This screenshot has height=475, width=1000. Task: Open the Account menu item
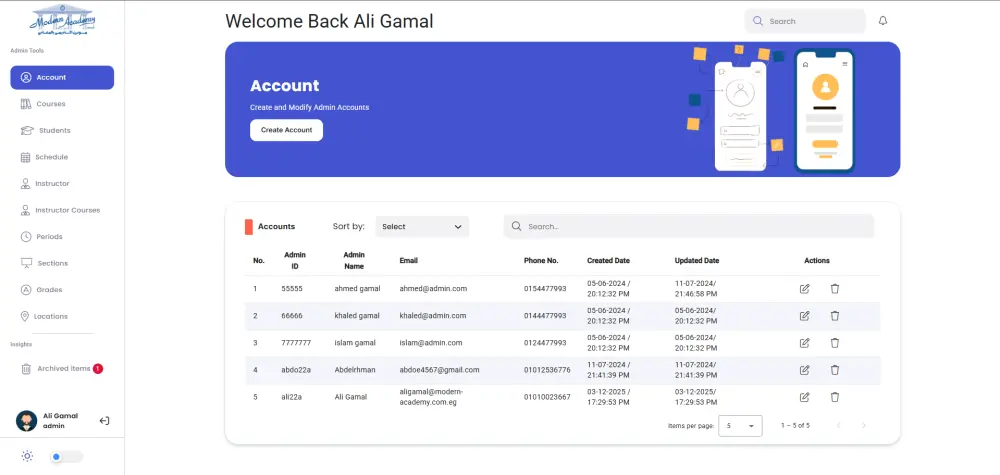[62, 77]
